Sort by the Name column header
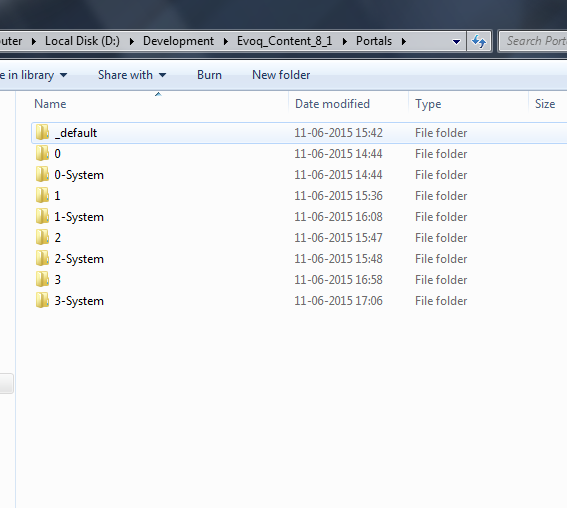The image size is (567, 508). pyautogui.click(x=50, y=104)
